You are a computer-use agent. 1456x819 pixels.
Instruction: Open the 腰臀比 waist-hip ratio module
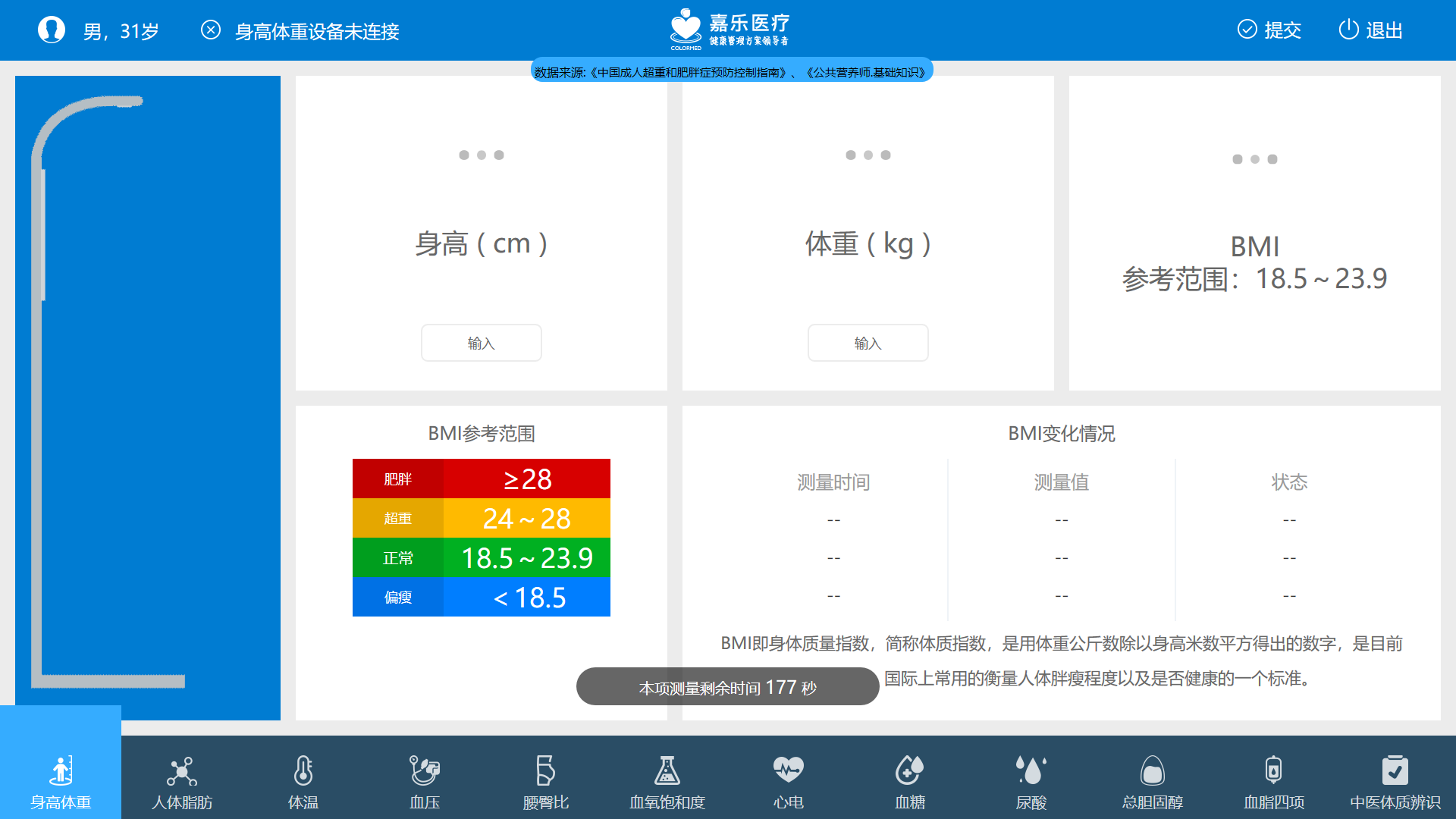(x=545, y=777)
